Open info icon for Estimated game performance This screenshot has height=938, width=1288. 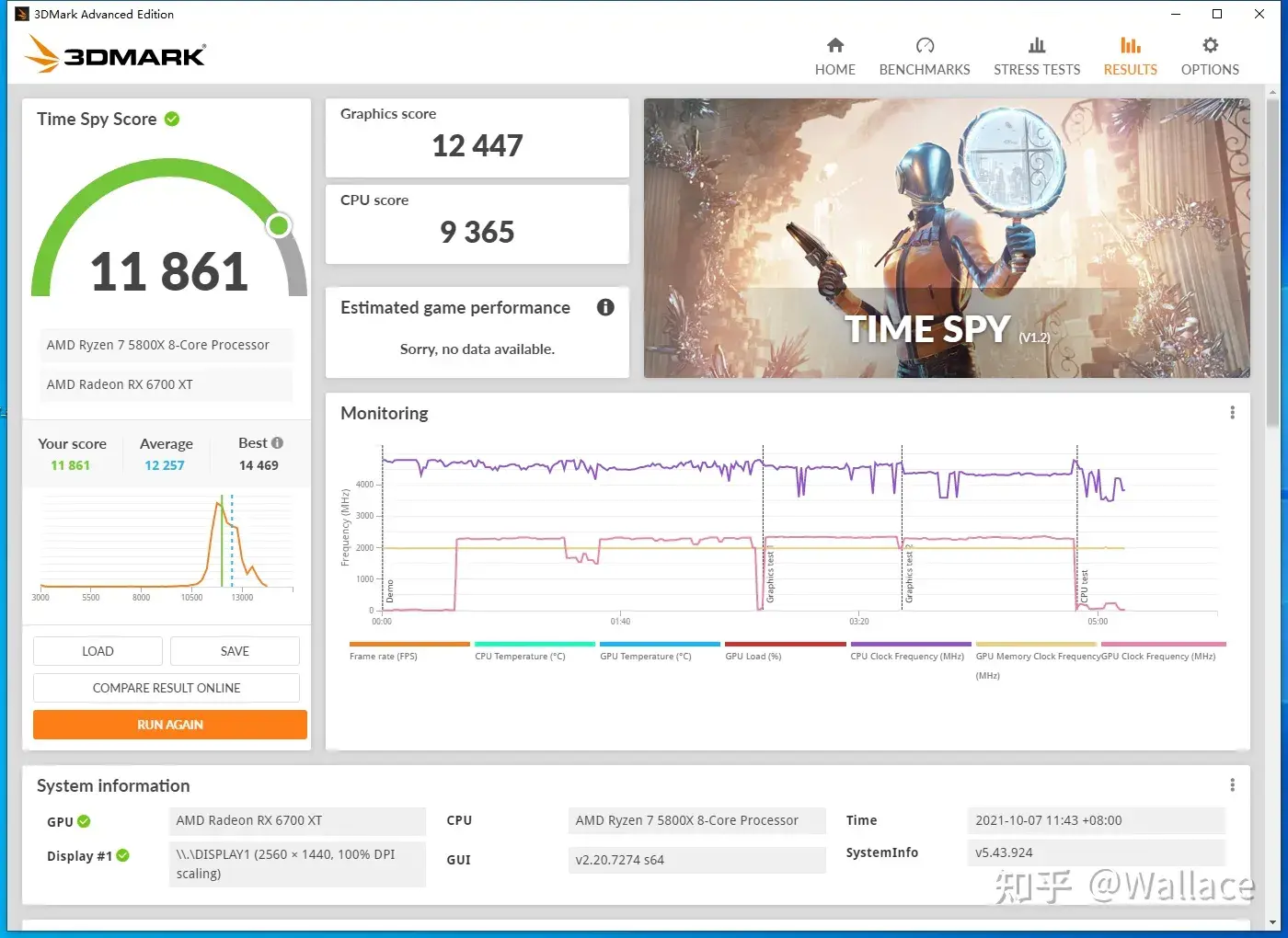pyautogui.click(x=605, y=307)
